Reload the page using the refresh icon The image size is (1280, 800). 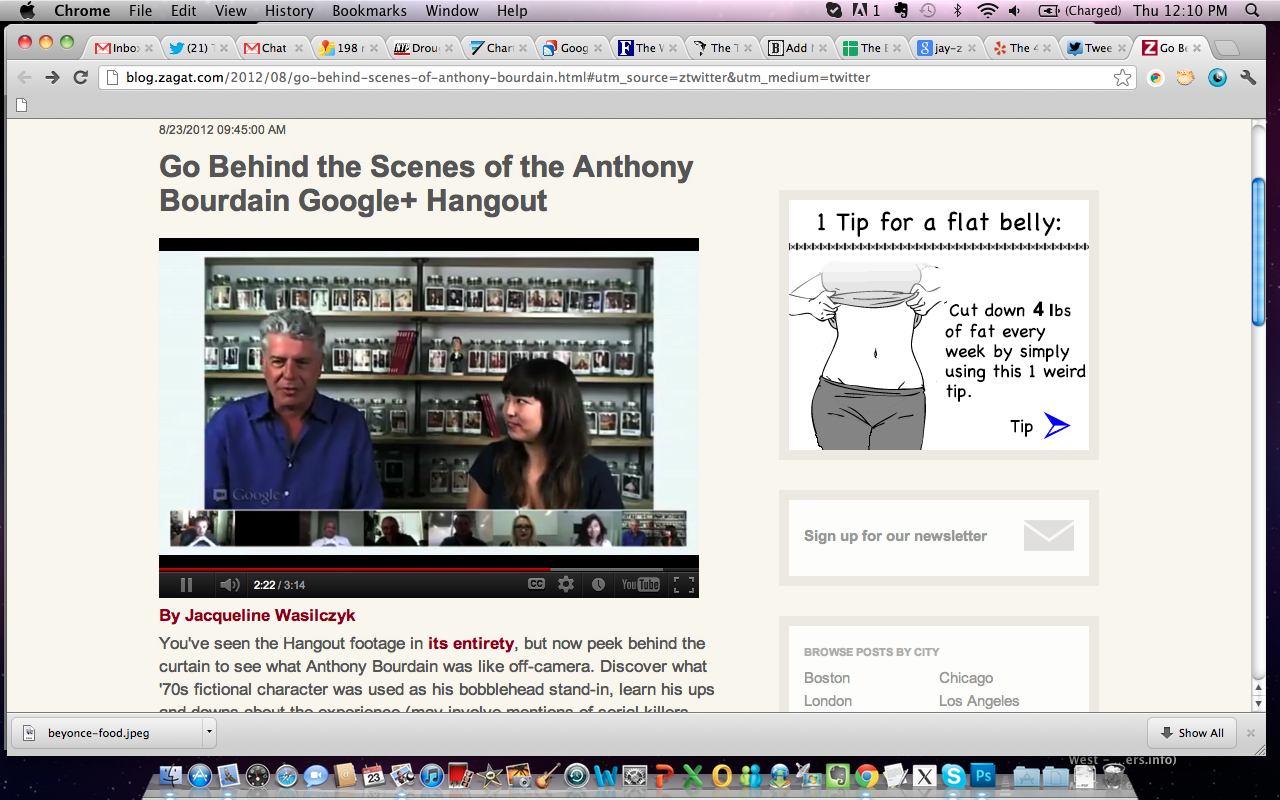81,78
